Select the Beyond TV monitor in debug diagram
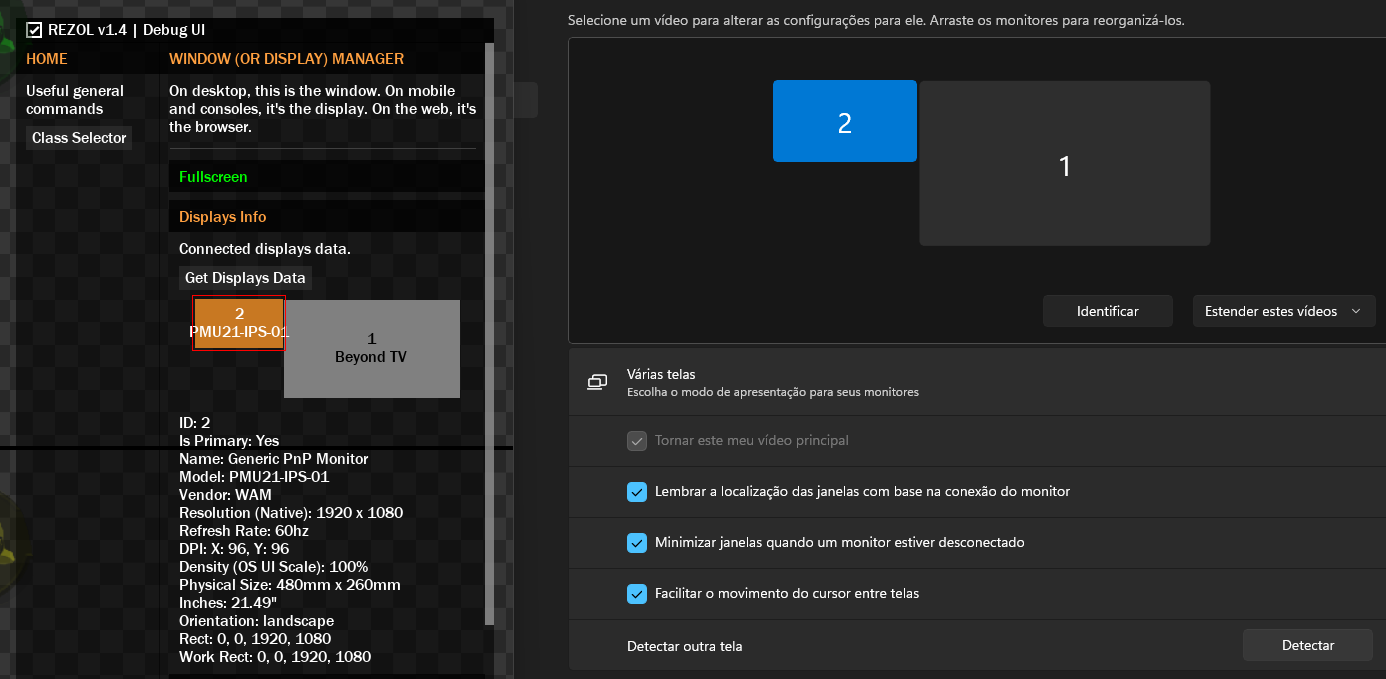1386x679 pixels. point(371,348)
